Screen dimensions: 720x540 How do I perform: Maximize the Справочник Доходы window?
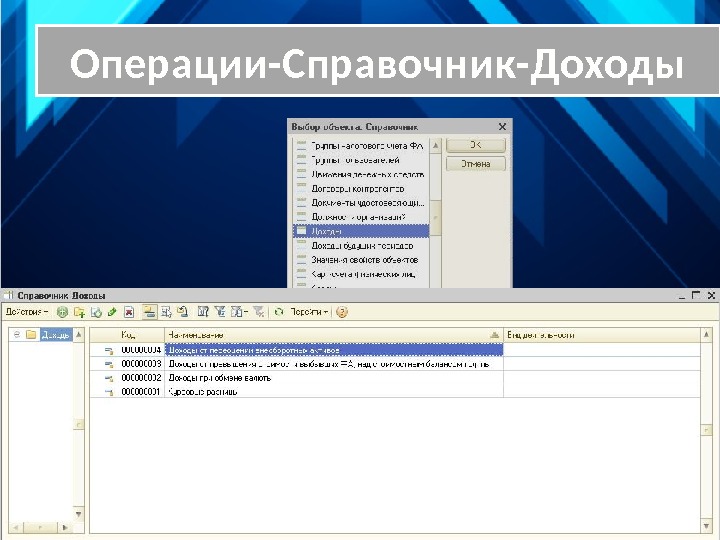tap(696, 295)
